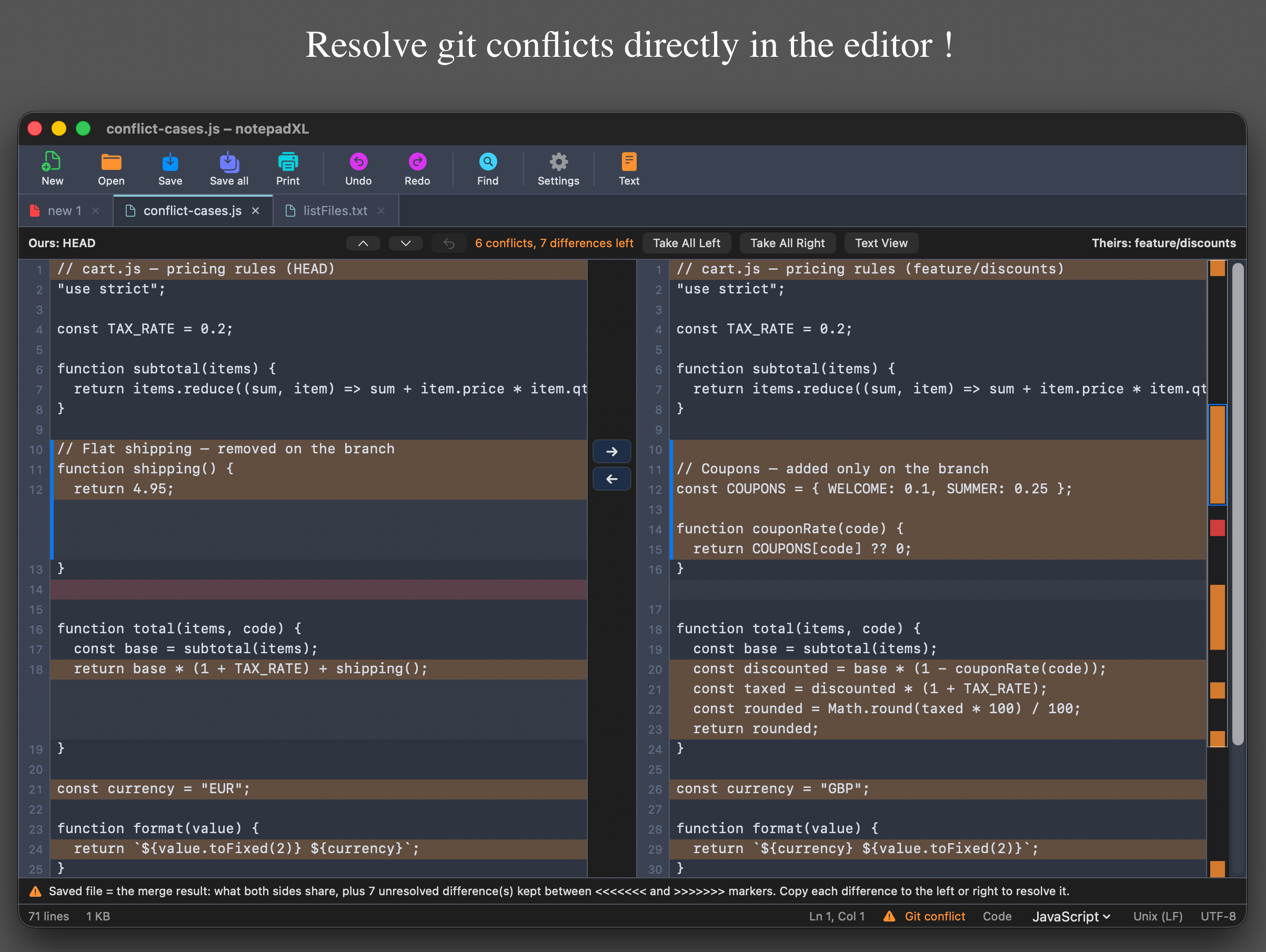Click Take All Right button

pyautogui.click(x=787, y=243)
